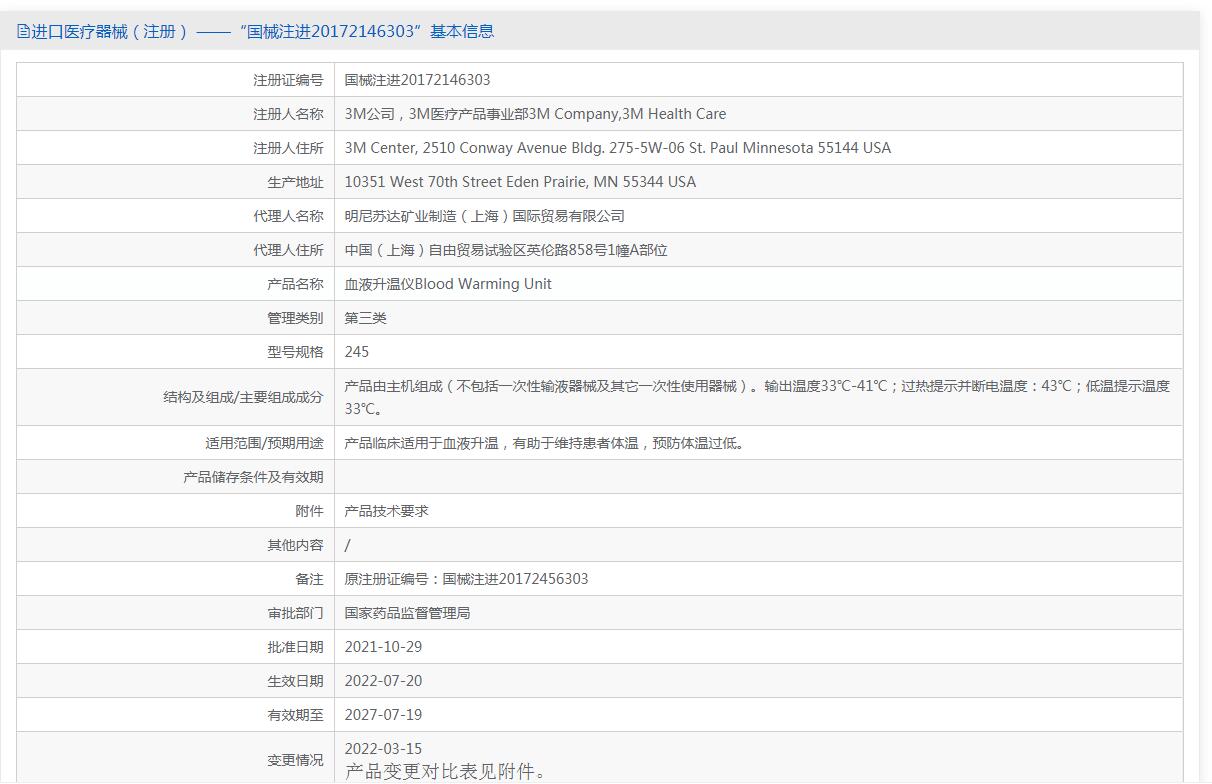Select the change date 2022-03-15

pyautogui.click(x=384, y=749)
